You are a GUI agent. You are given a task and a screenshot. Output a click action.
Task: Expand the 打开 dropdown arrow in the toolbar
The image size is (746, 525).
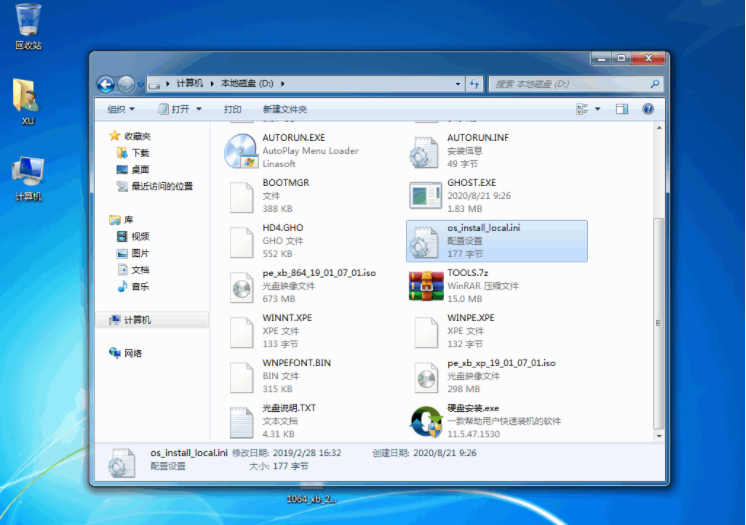198,109
